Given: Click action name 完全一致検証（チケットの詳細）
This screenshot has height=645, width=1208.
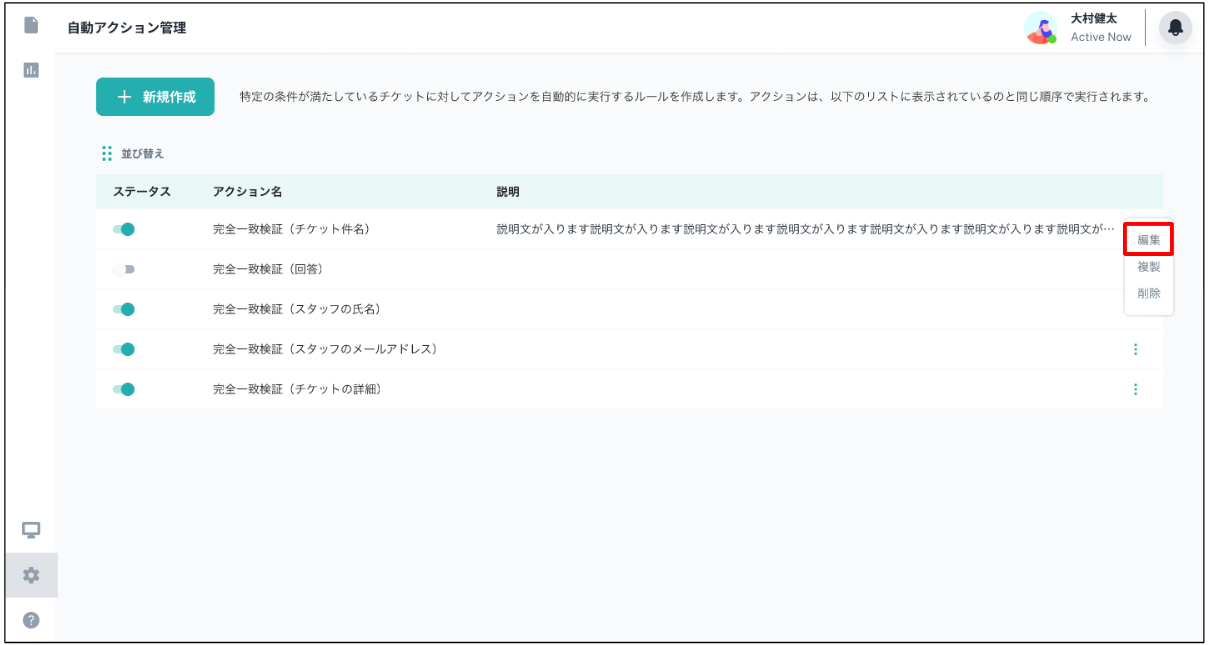Looking at the screenshot, I should 297,389.
